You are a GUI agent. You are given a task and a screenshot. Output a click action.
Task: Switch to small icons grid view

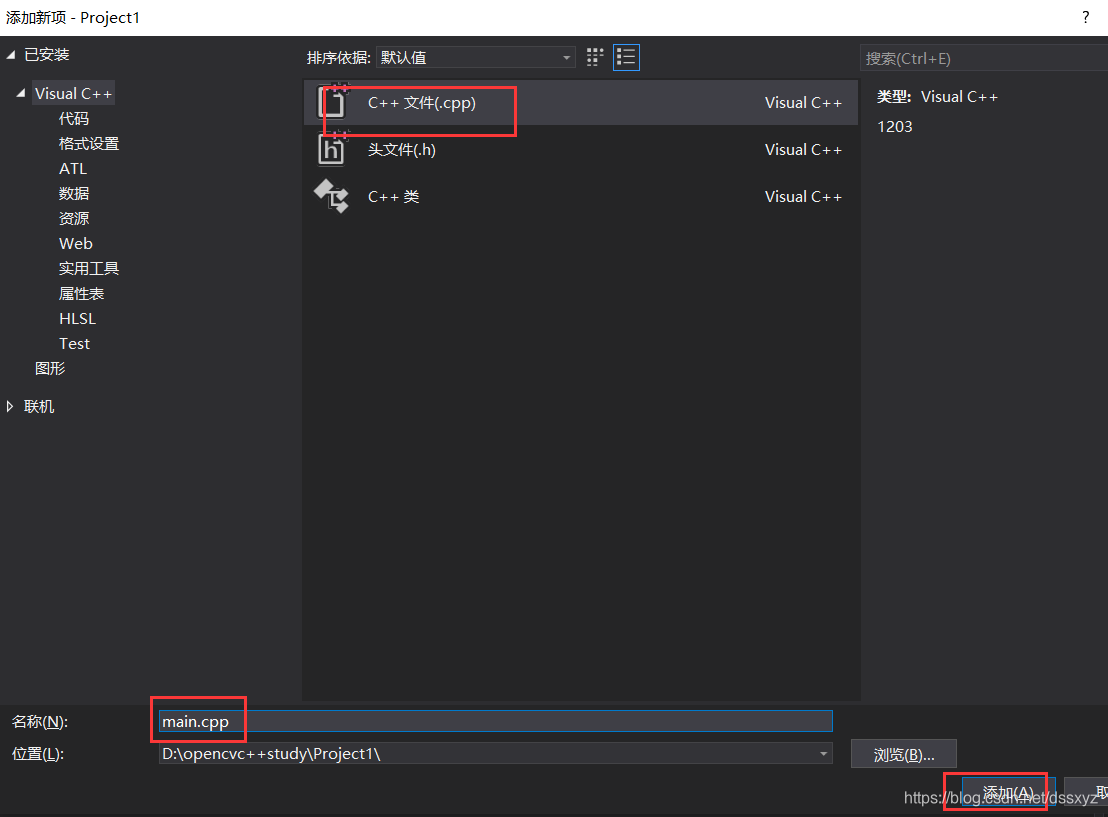(x=595, y=57)
